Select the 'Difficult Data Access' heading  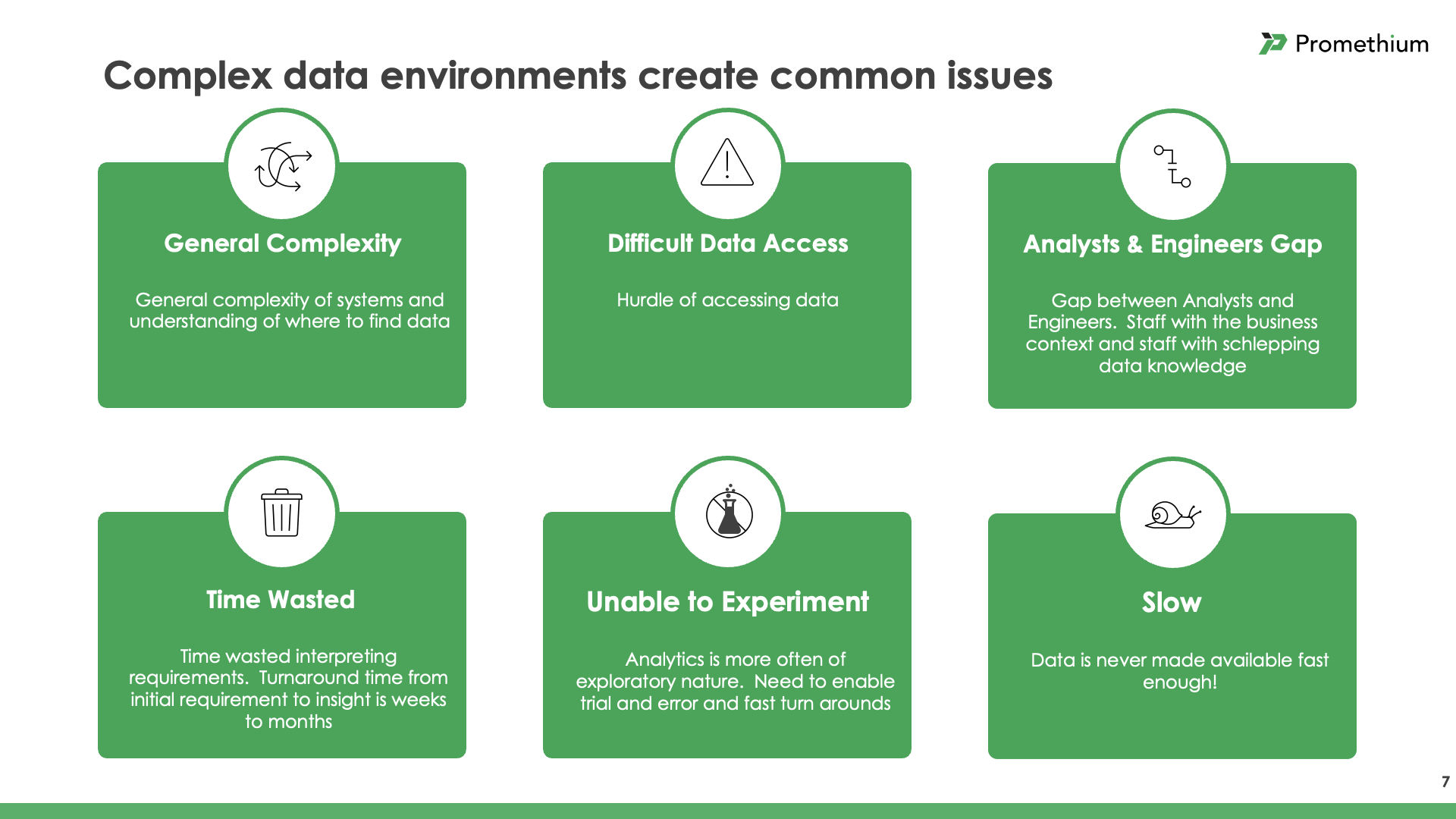tap(727, 243)
